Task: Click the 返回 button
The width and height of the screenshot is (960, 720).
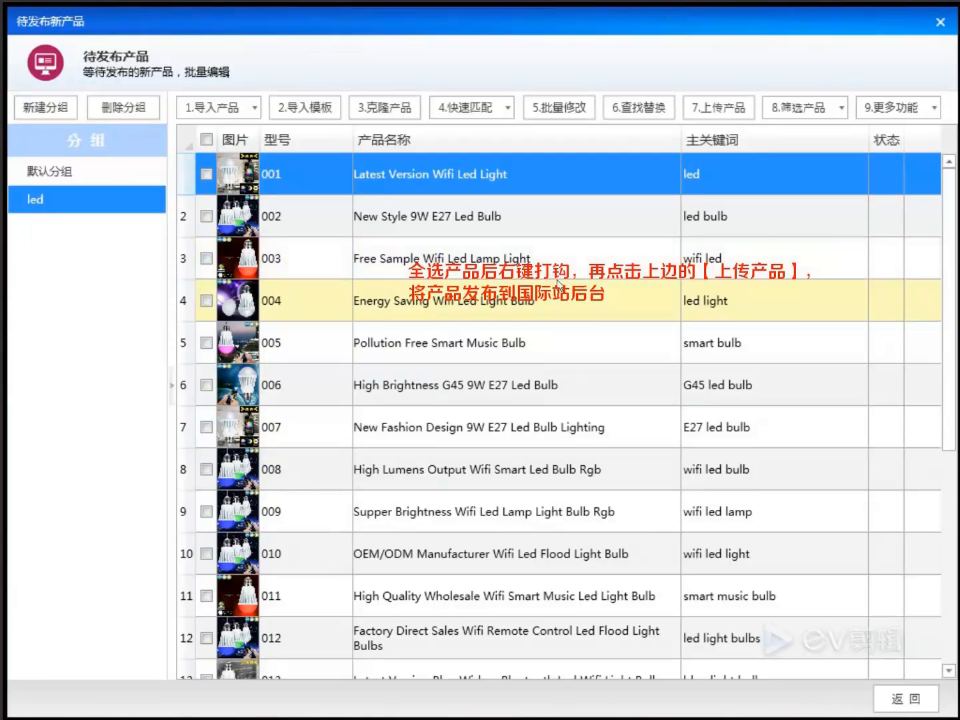Action: pyautogui.click(x=906, y=699)
